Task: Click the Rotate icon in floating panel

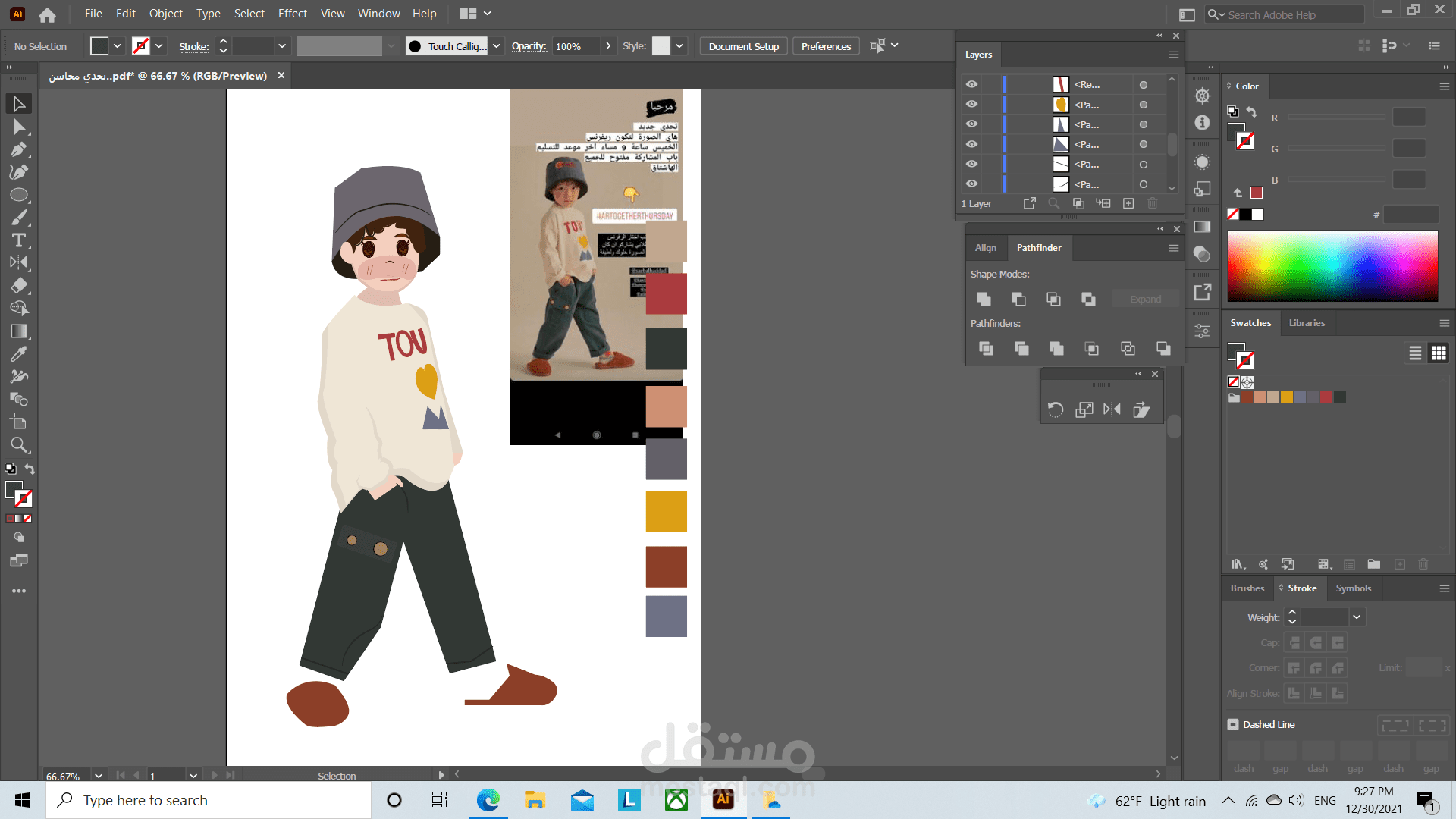Action: click(x=1056, y=409)
